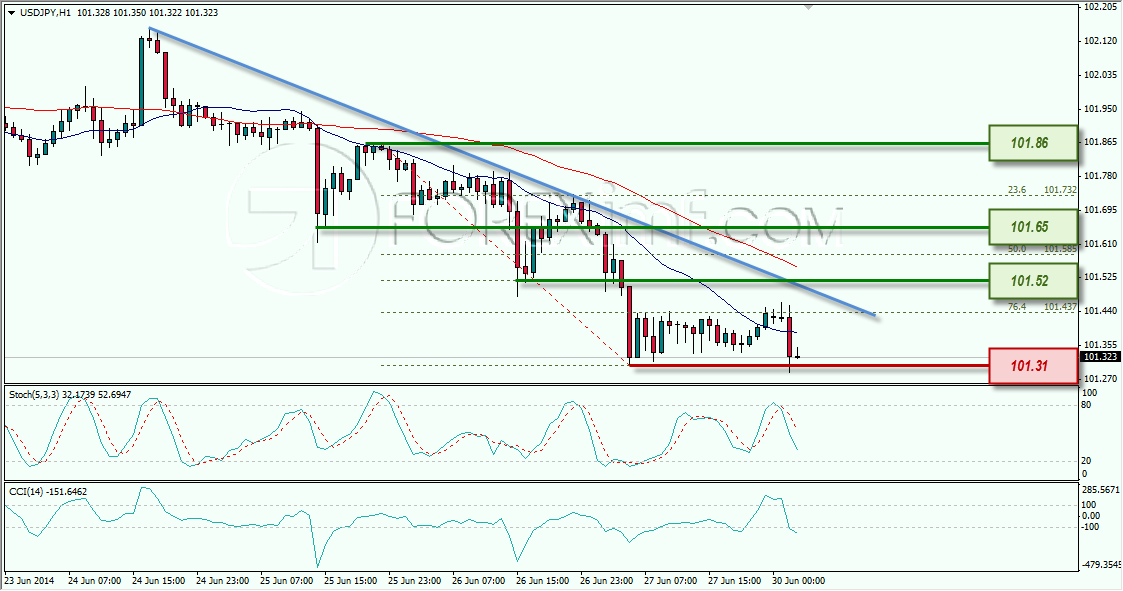Select the blue descending trendline
Viewport: 1123px width, 591px height.
coord(511,172)
